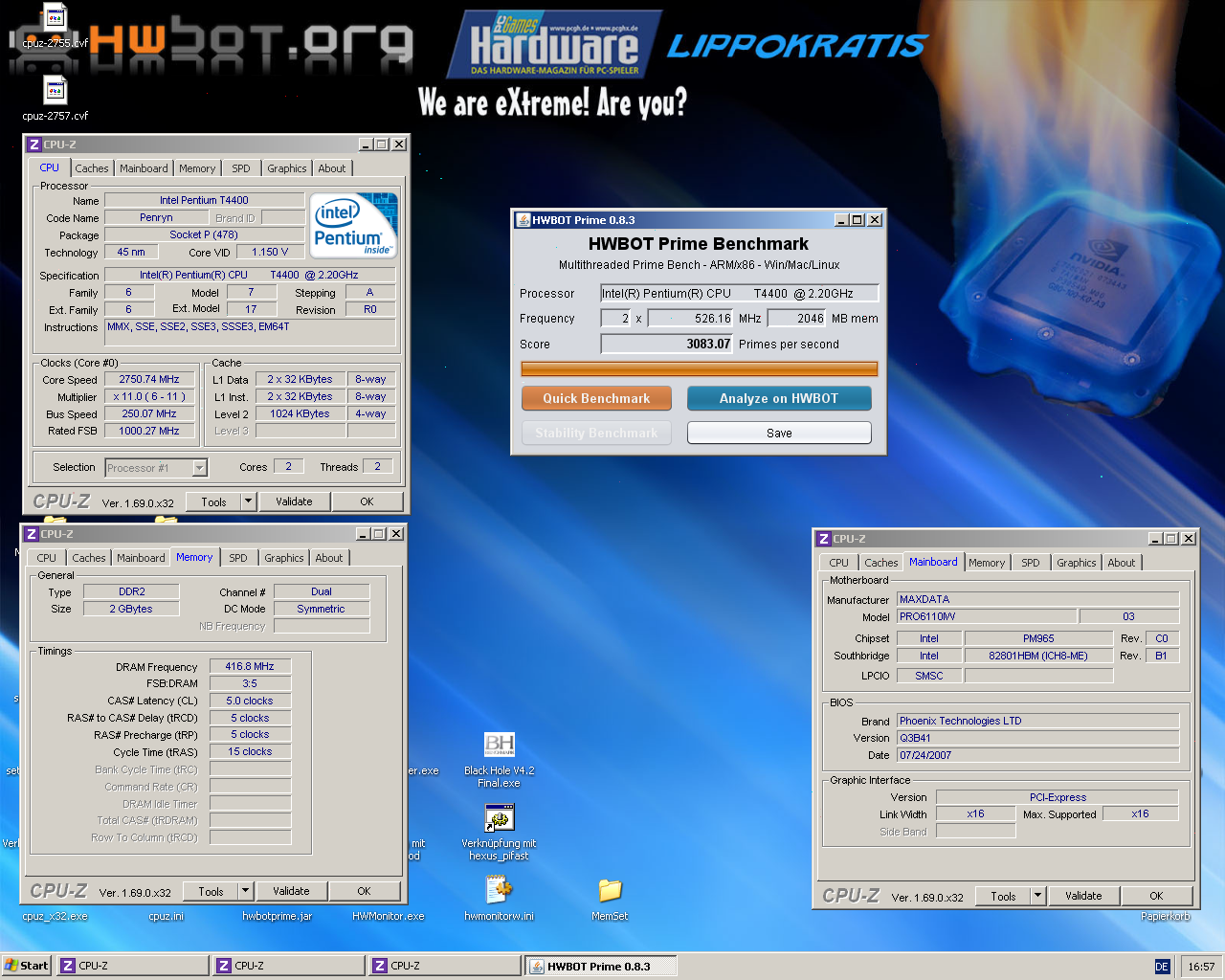Select SPD tab in top CPU-Z window
Viewport: 1225px width, 980px height.
(241, 168)
